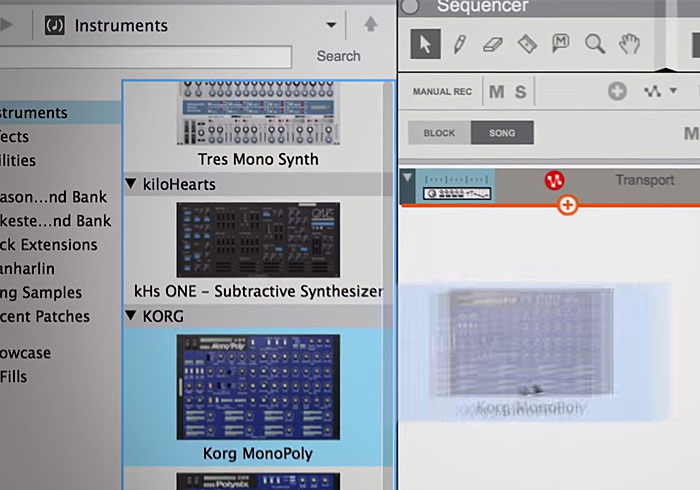The width and height of the screenshot is (700, 490).
Task: Click the KORG group header text
Action: click(x=163, y=316)
